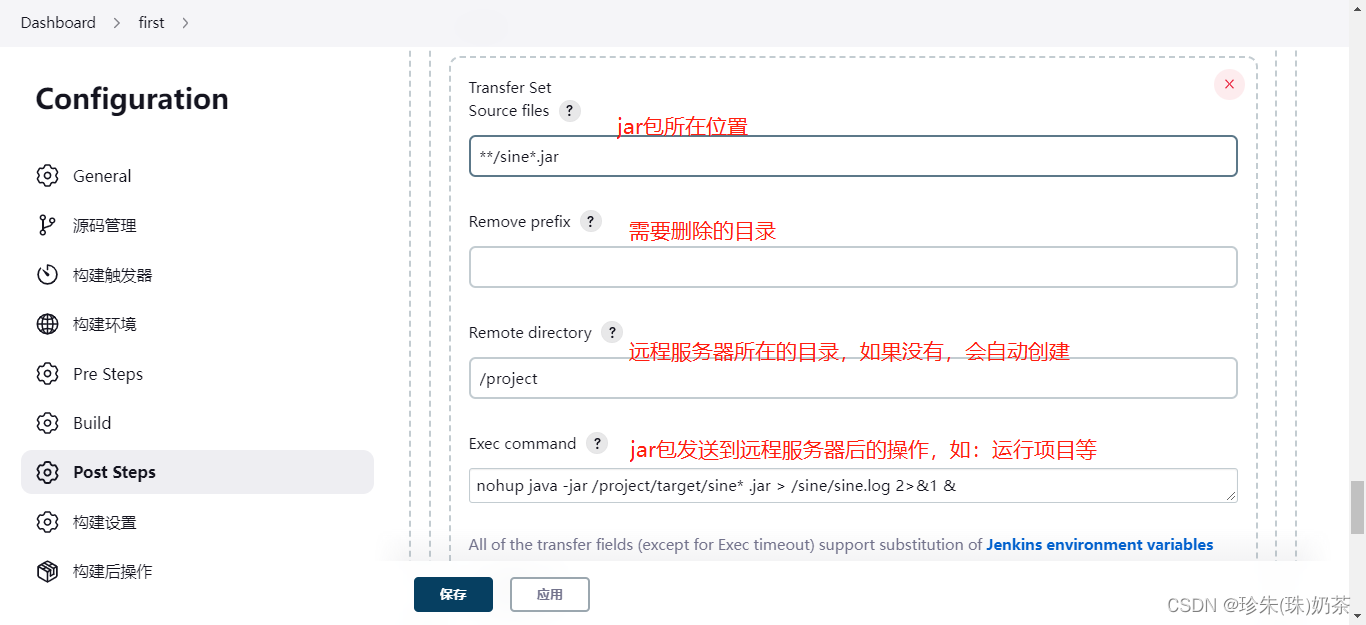The image size is (1366, 625).
Task: Focus the Source files input field
Action: tap(853, 156)
